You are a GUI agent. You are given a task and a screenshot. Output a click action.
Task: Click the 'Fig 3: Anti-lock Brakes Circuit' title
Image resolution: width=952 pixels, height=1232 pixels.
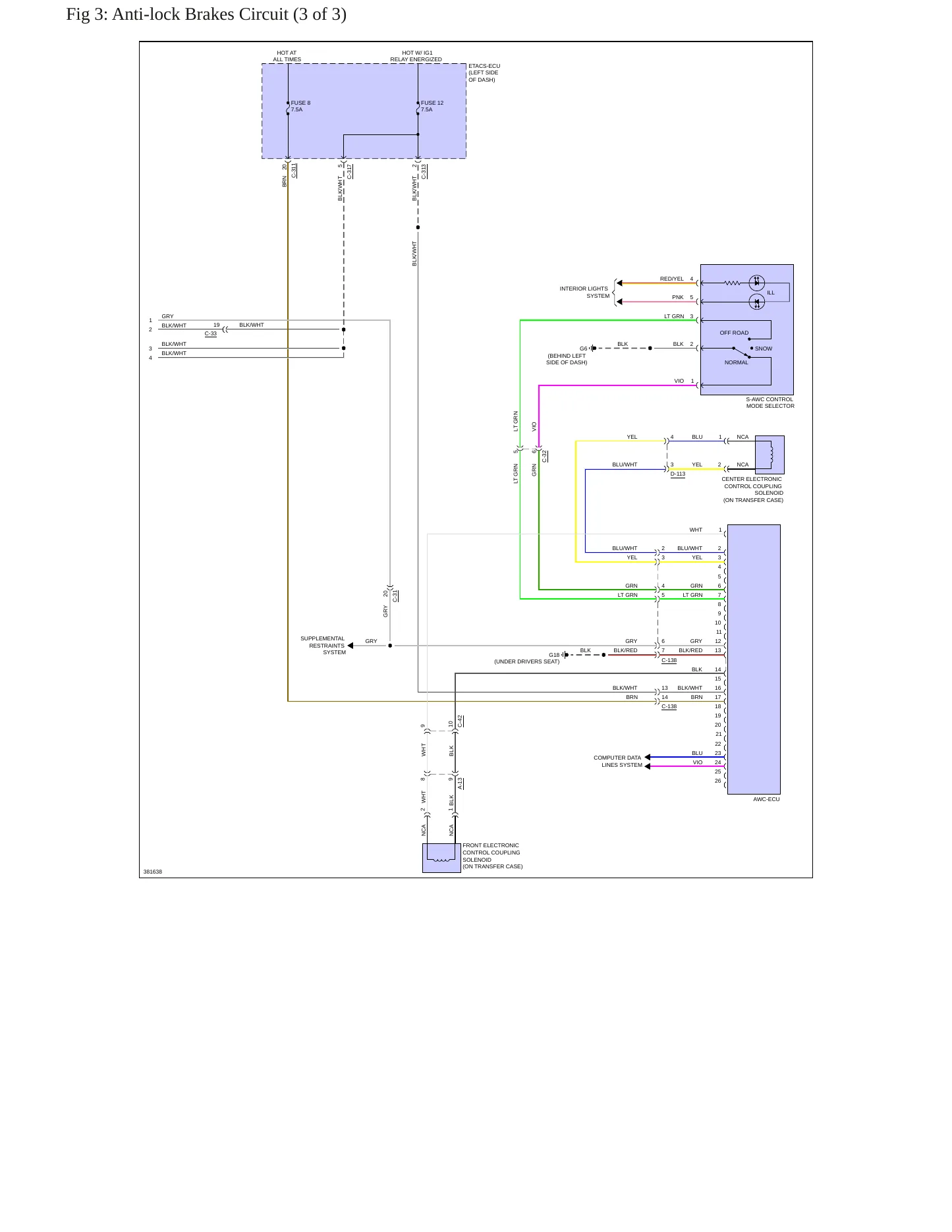point(206,14)
